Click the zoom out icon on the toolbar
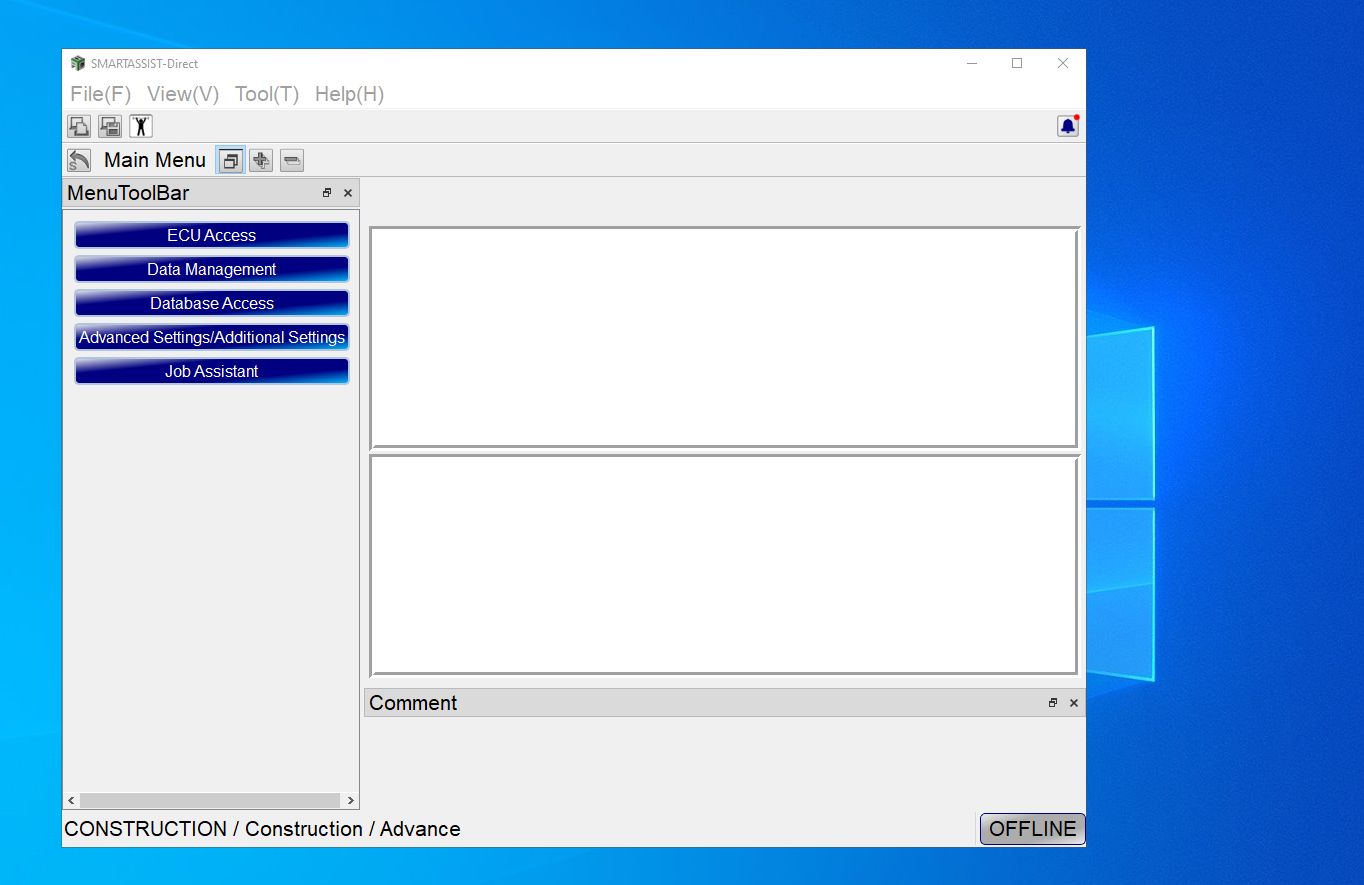 tap(291, 160)
